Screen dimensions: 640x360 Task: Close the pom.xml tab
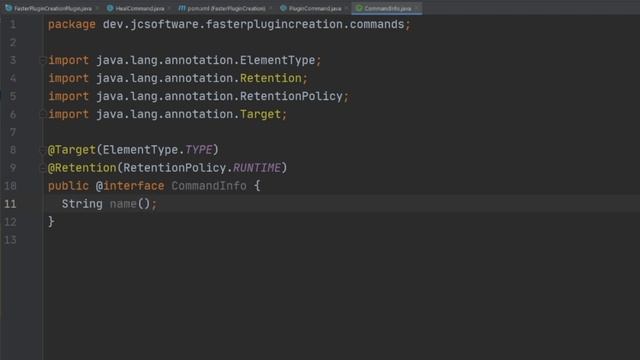[x=270, y=8]
